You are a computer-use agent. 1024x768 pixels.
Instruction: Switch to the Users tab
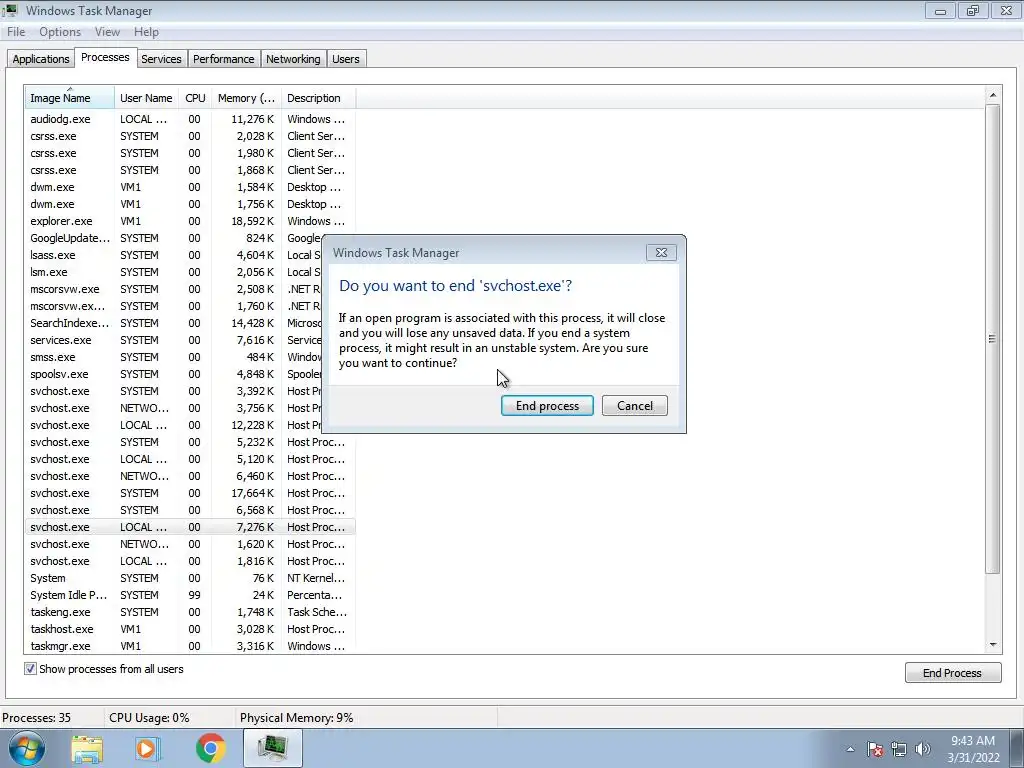[x=345, y=59]
